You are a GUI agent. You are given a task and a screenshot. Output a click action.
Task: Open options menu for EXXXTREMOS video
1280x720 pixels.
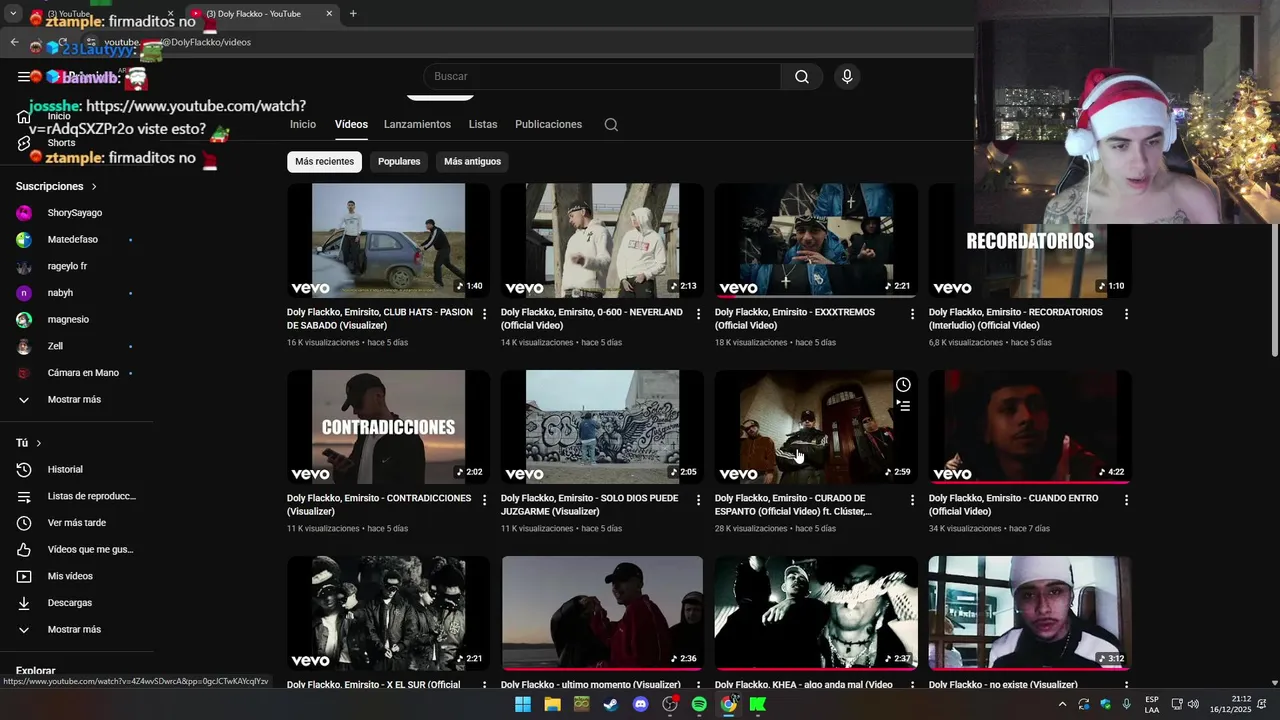912,314
